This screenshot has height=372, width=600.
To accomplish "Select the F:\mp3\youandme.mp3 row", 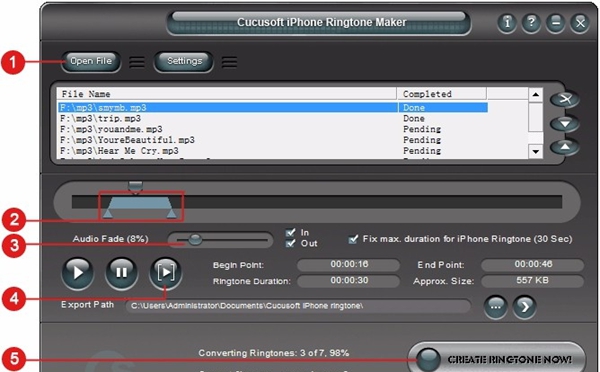I will [x=272, y=129].
